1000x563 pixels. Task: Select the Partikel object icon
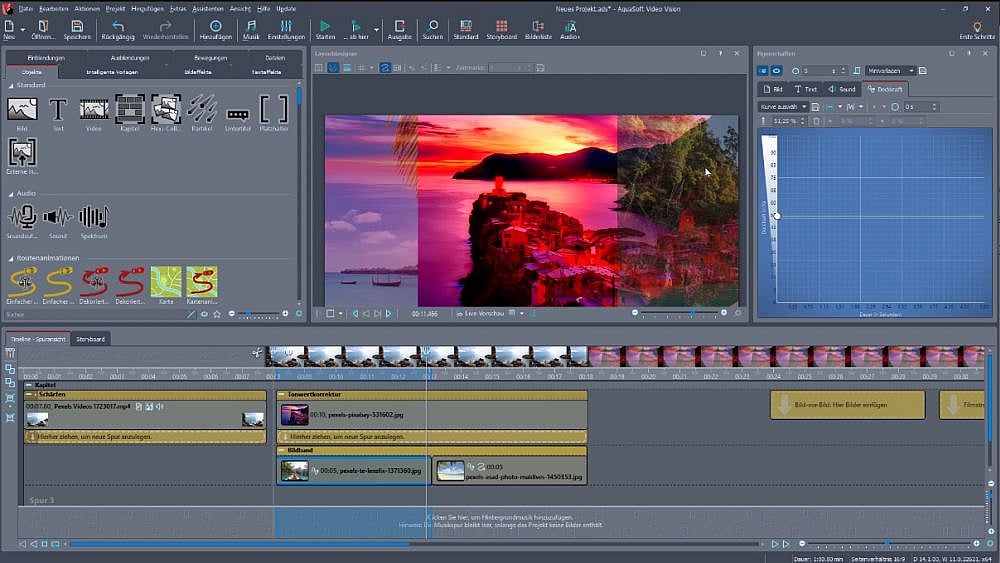coord(202,110)
